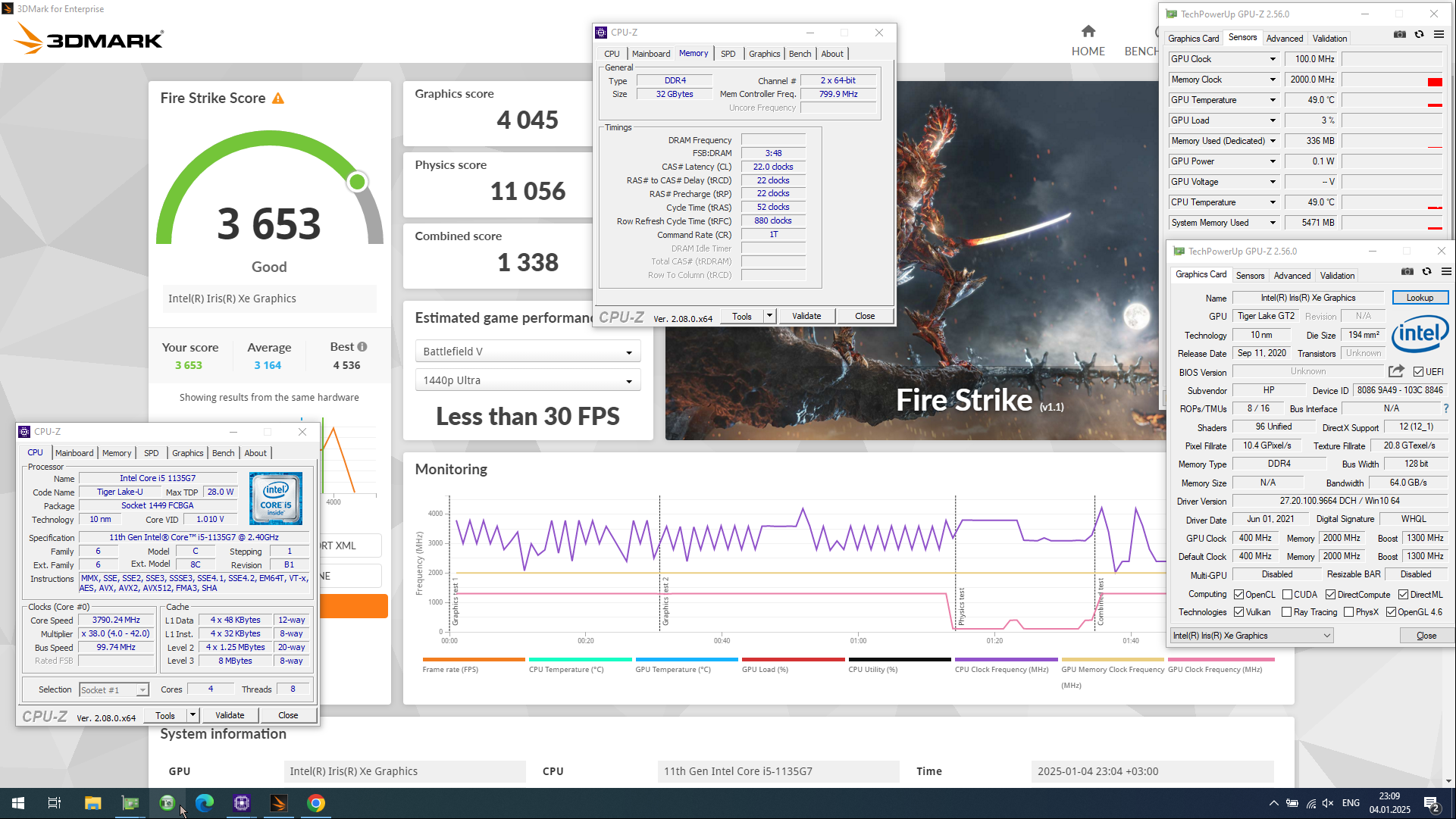
Task: Switch to CPU-Z in the taskbar
Action: 242,803
